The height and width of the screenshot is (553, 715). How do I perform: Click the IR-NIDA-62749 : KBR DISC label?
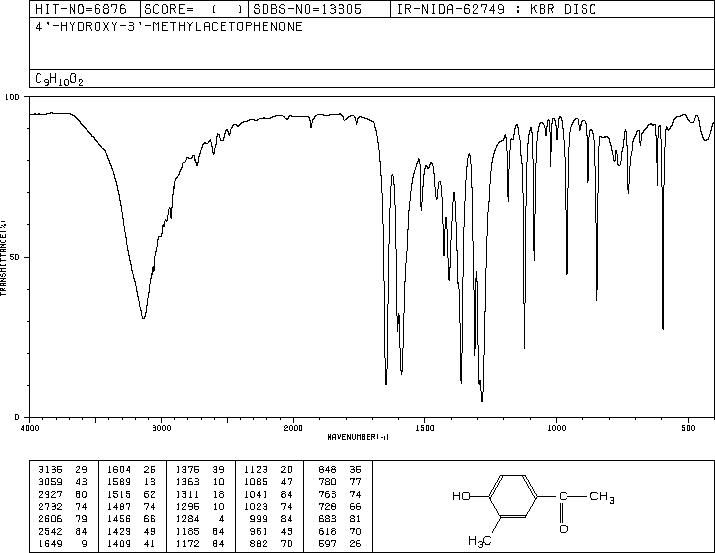(x=497, y=9)
